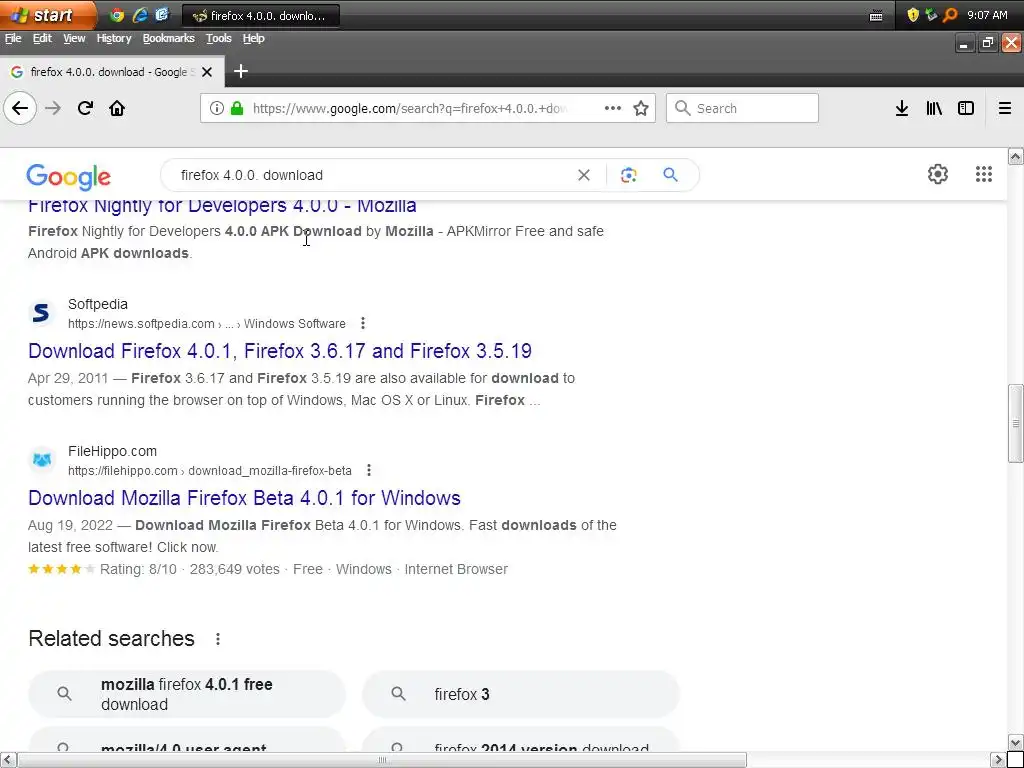Click the address bar URL
Viewport: 1024px width, 768px height.
tap(410, 108)
